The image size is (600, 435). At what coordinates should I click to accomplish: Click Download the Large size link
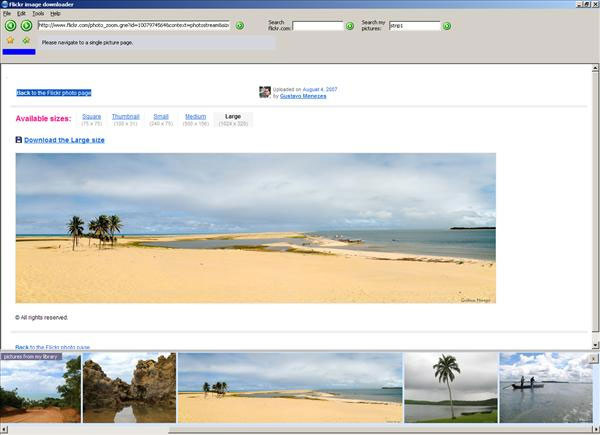[x=64, y=140]
